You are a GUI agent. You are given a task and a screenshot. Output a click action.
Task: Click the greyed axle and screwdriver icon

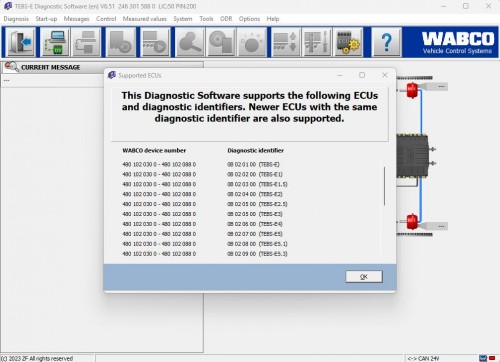pyautogui.click(x=317, y=42)
